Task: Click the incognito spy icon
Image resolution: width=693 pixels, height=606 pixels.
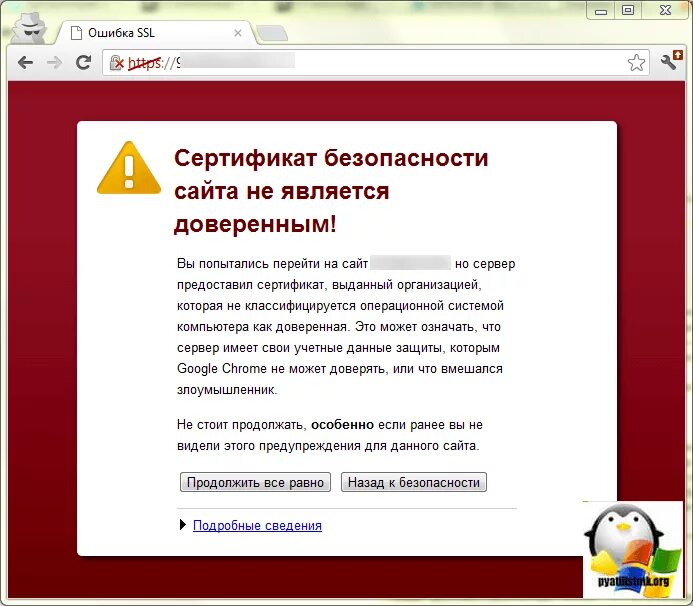Action: (29, 28)
